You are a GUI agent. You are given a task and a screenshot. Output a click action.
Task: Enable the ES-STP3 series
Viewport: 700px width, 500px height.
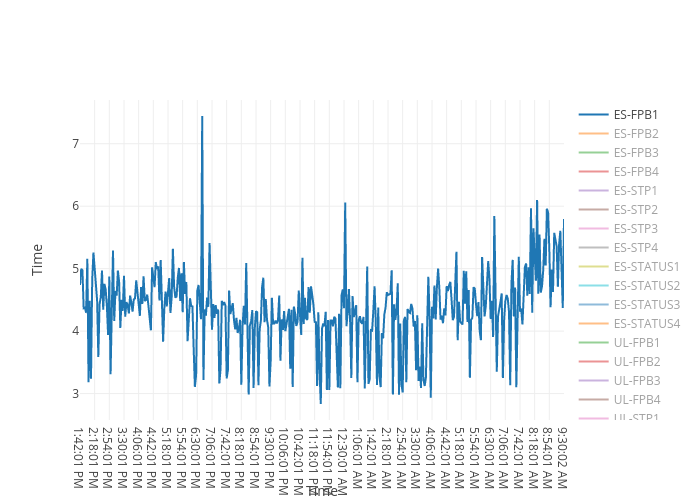pos(635,229)
